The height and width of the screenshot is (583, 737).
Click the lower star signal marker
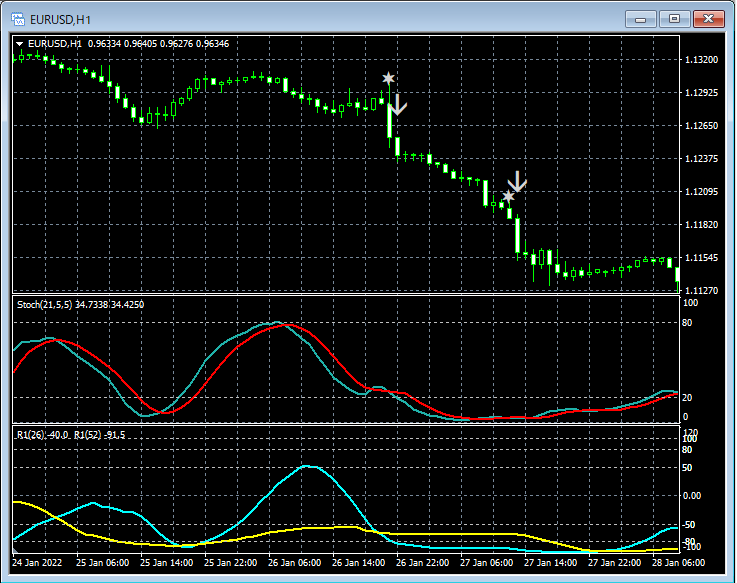pyautogui.click(x=508, y=197)
